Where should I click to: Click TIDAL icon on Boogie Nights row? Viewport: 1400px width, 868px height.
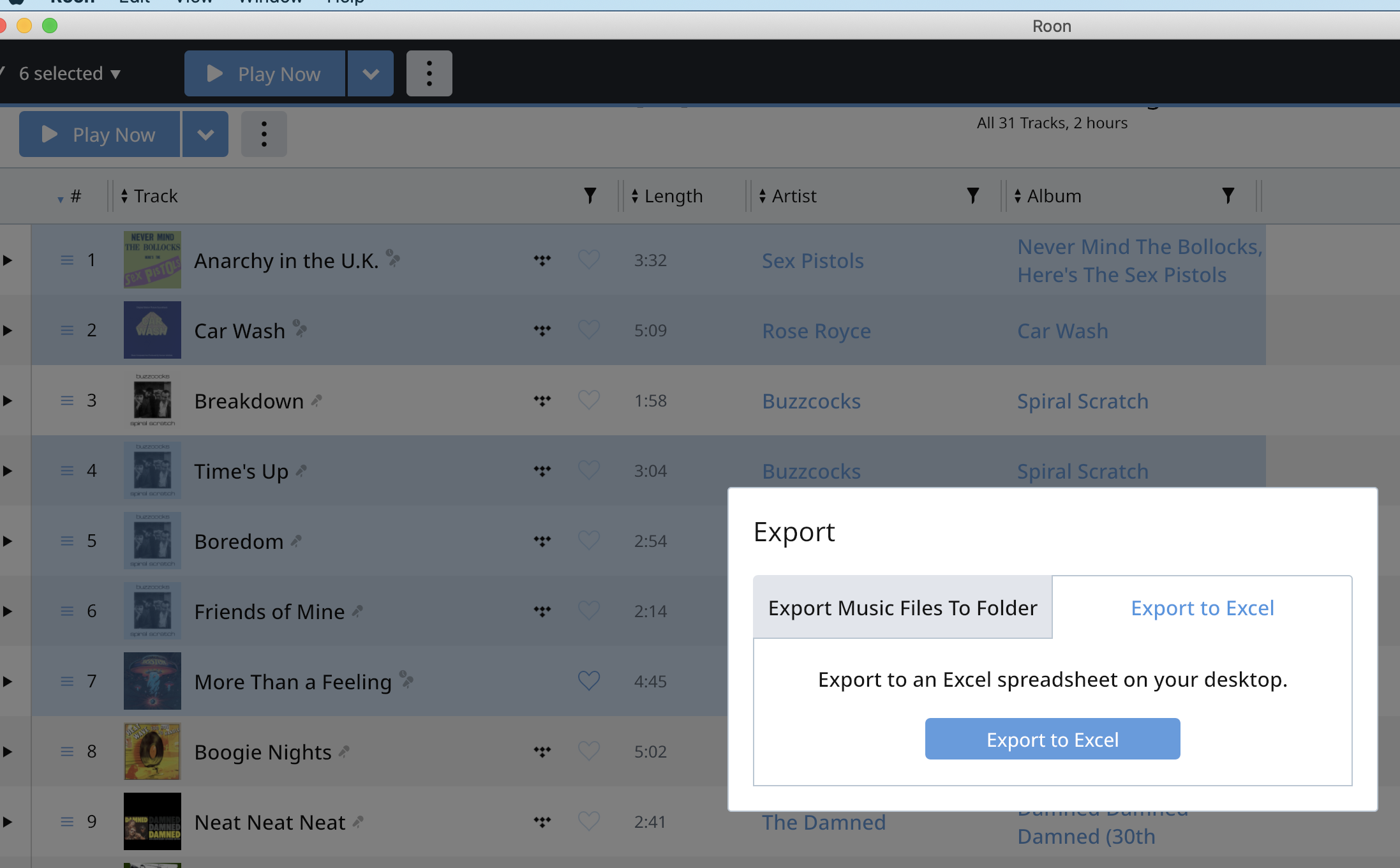(x=542, y=752)
